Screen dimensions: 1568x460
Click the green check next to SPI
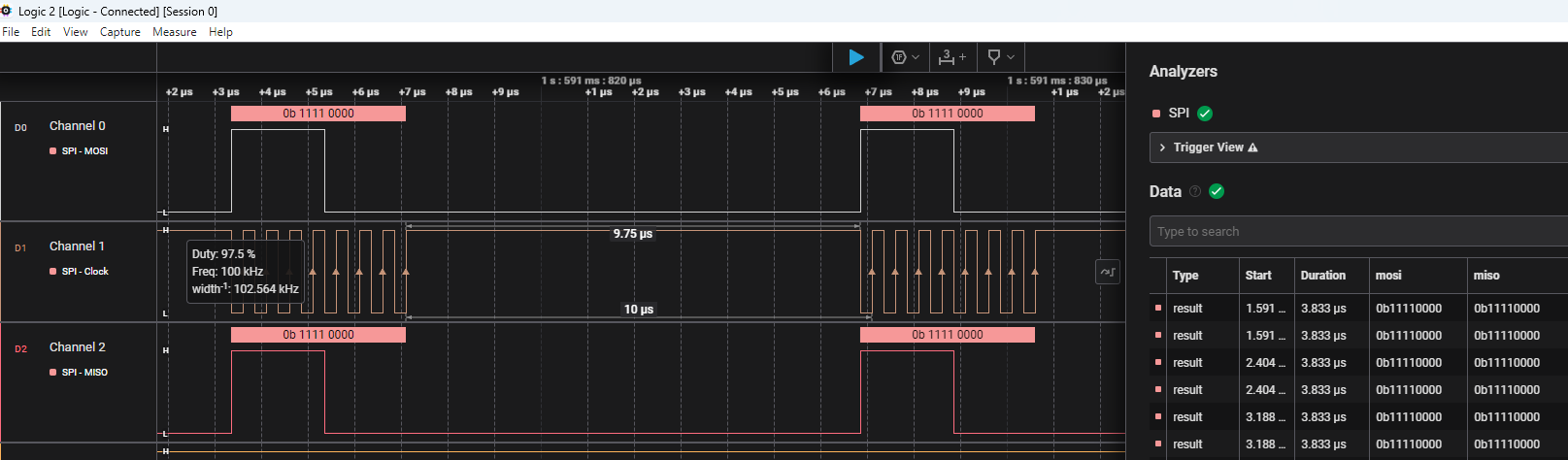tap(1205, 114)
